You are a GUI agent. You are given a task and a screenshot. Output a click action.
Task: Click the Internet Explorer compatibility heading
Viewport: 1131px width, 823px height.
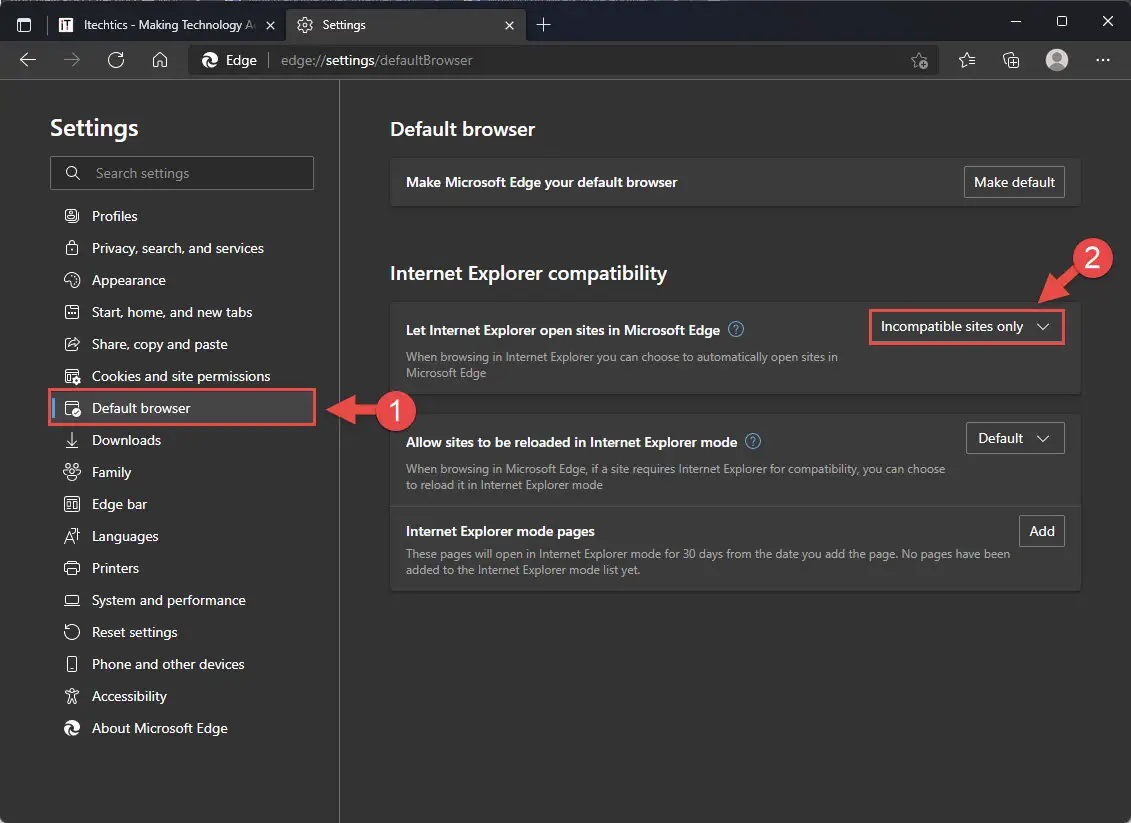528,273
